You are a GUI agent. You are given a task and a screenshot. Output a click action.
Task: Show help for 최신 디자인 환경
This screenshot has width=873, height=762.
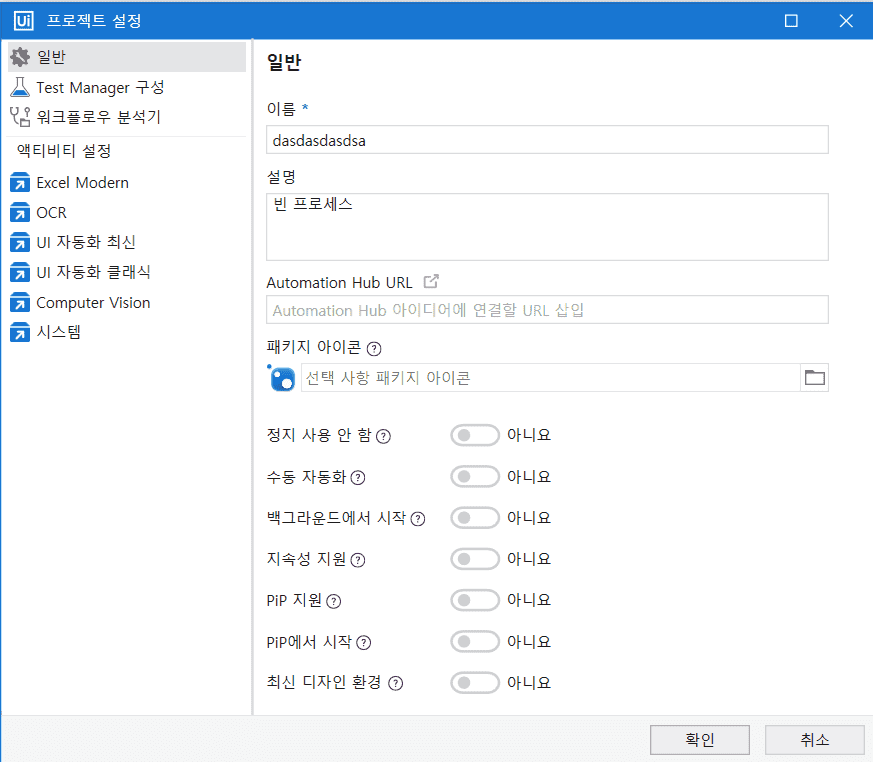395,684
